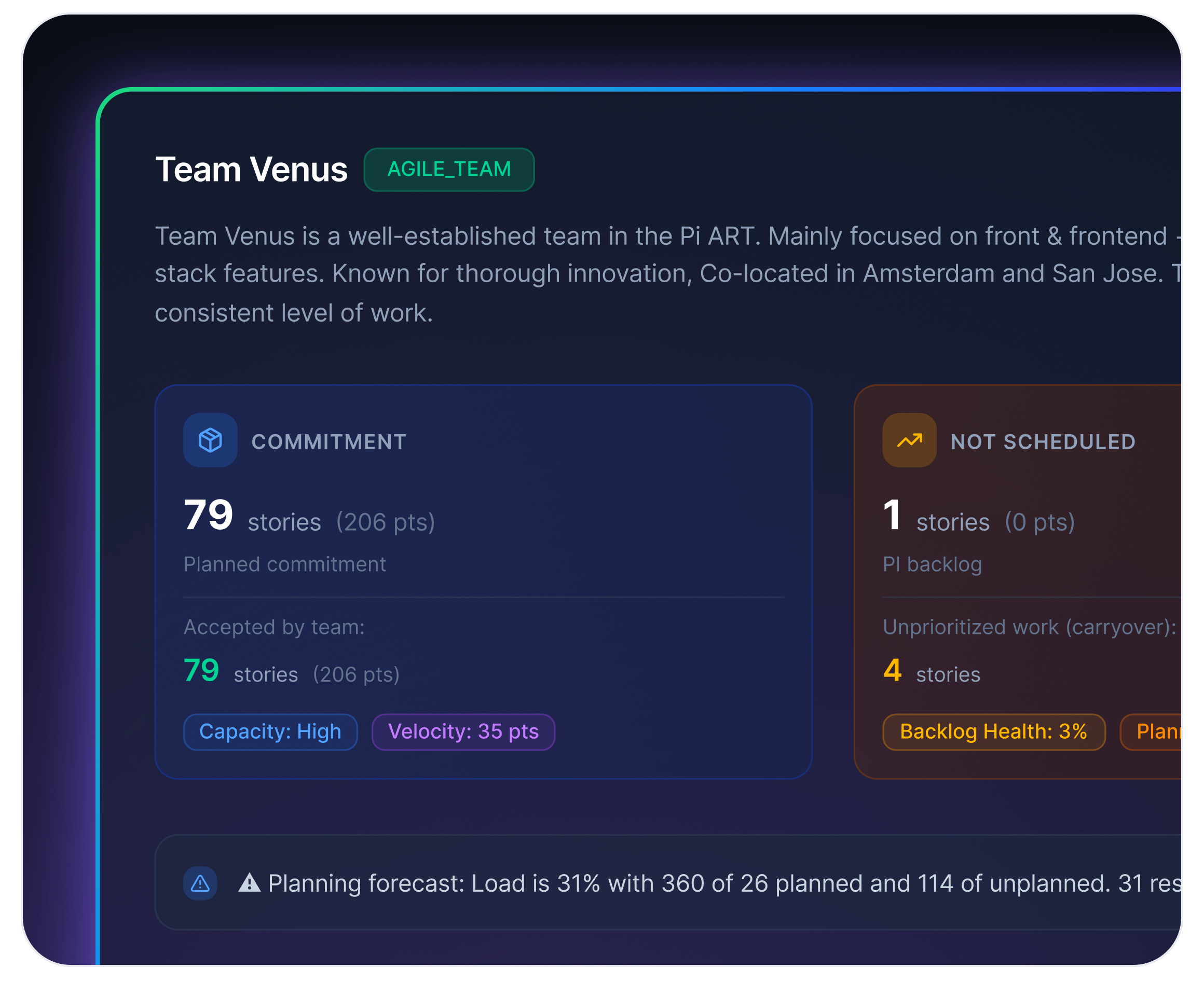Open the Team Venus title
Viewport: 1204px width, 996px height.
[x=251, y=170]
